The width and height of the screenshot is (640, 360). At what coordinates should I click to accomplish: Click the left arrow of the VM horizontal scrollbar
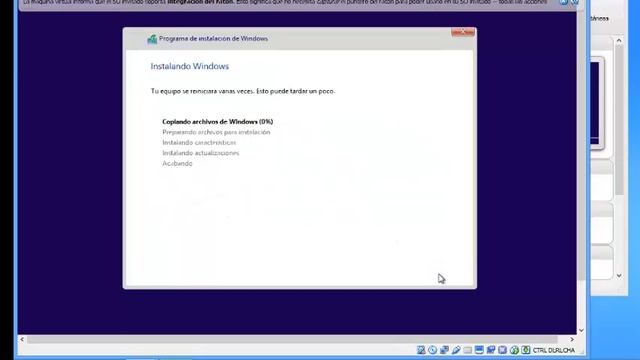tap(22, 339)
